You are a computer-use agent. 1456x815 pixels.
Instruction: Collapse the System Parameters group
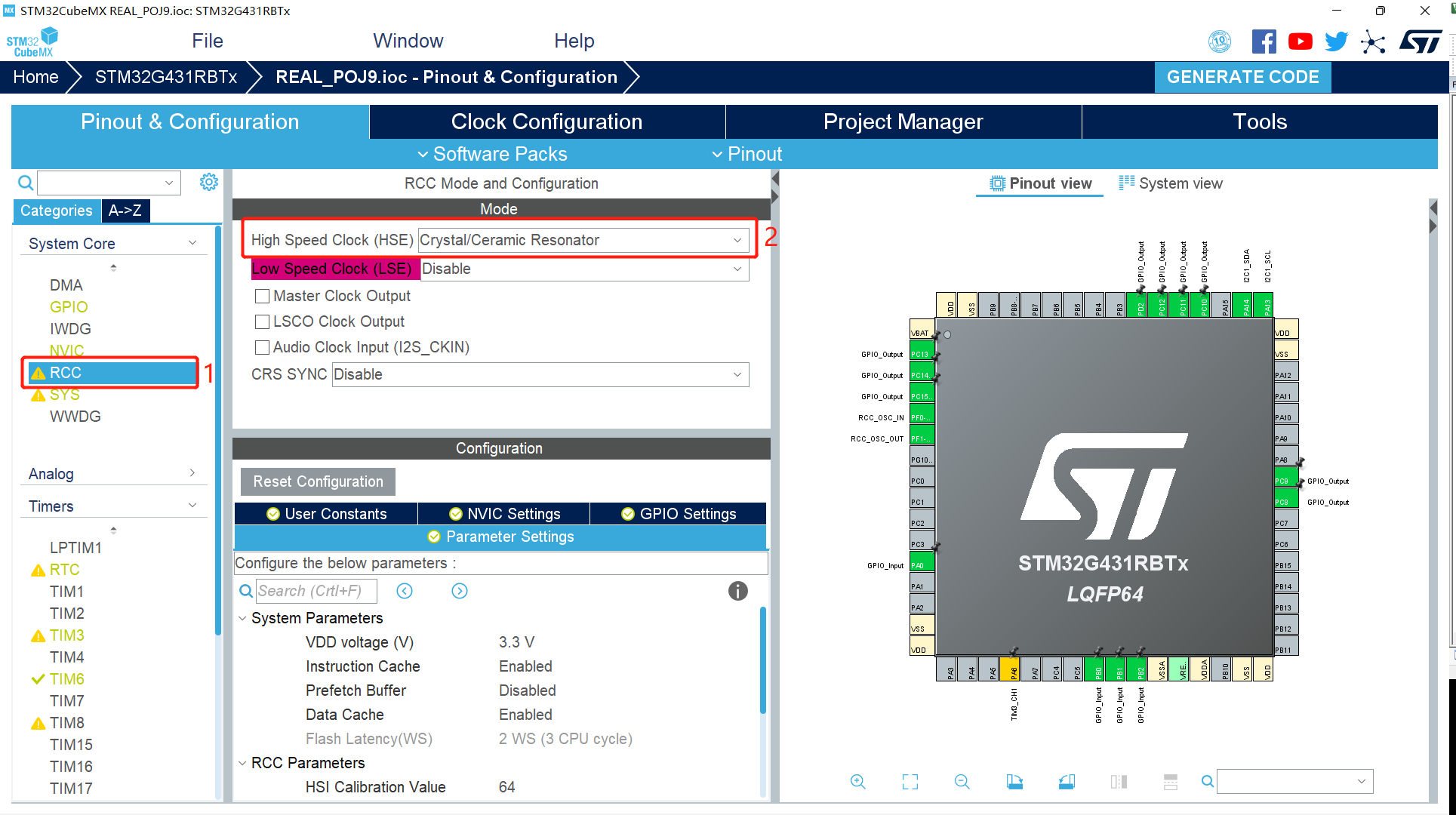(243, 619)
